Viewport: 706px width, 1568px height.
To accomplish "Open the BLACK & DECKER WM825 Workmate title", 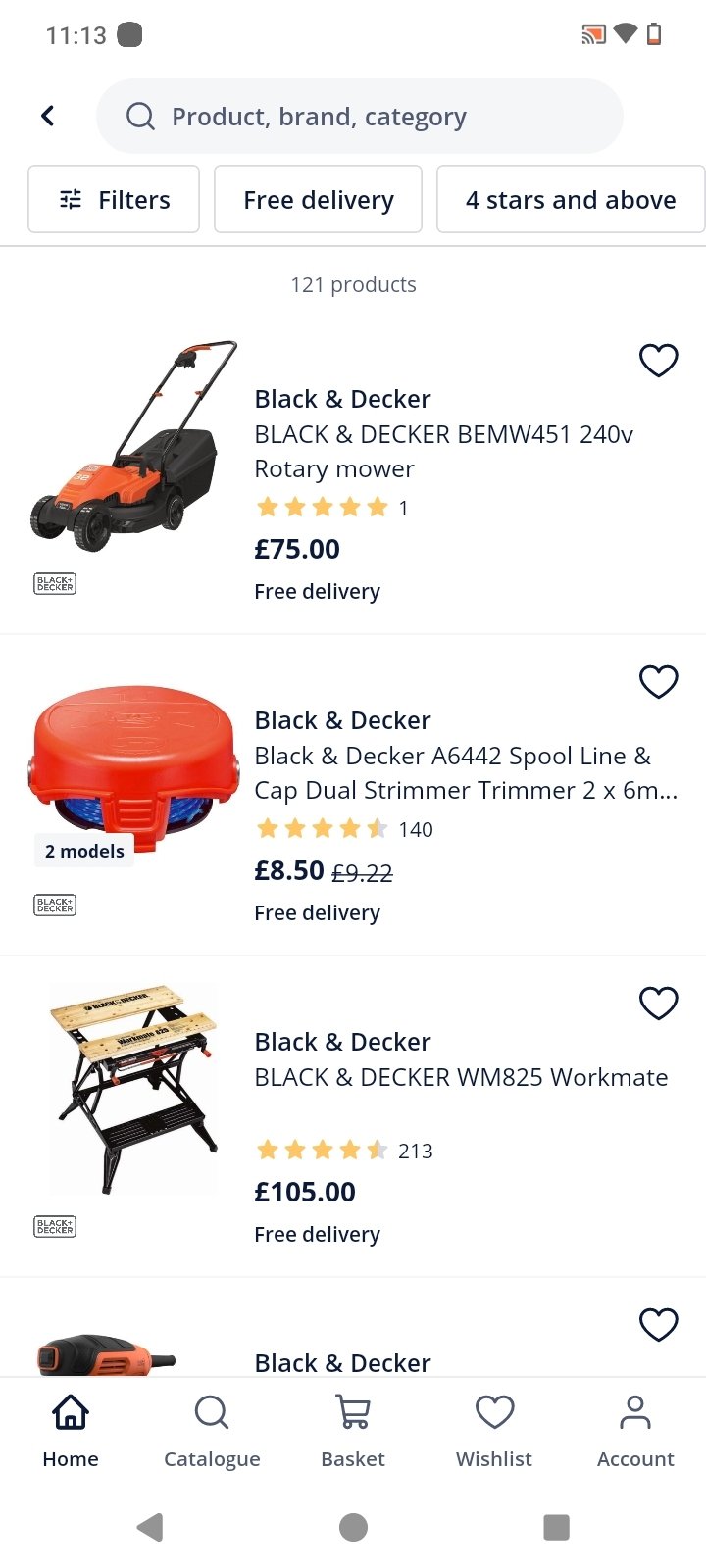I will coord(461,1077).
